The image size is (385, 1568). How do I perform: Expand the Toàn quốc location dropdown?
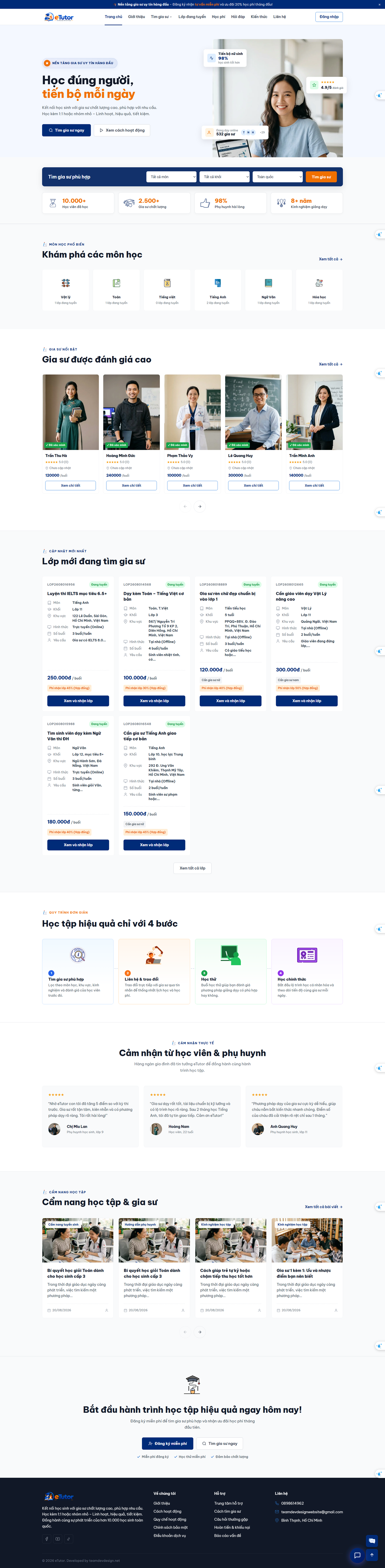click(278, 176)
